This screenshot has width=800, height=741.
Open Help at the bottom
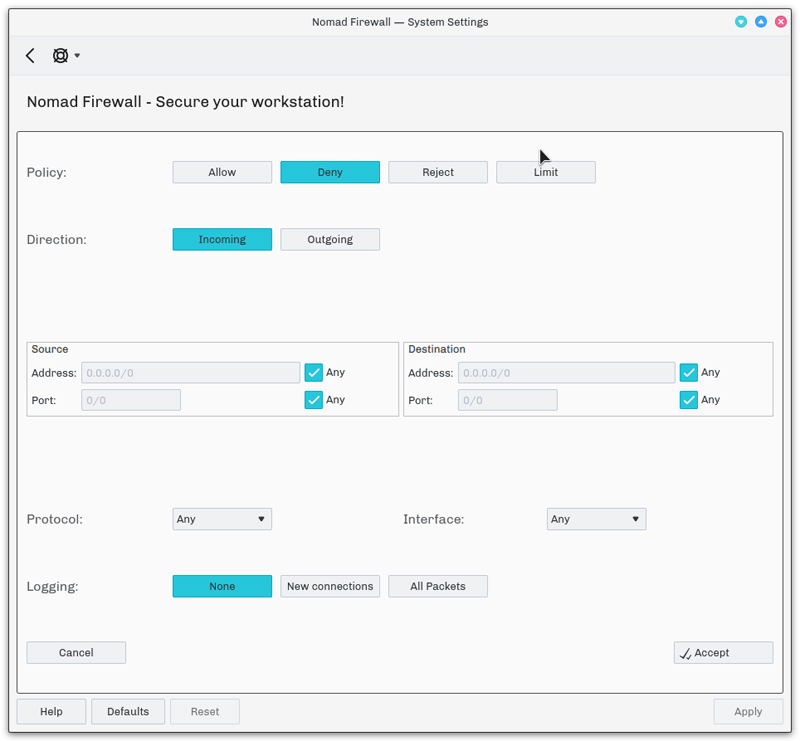pyautogui.click(x=51, y=711)
